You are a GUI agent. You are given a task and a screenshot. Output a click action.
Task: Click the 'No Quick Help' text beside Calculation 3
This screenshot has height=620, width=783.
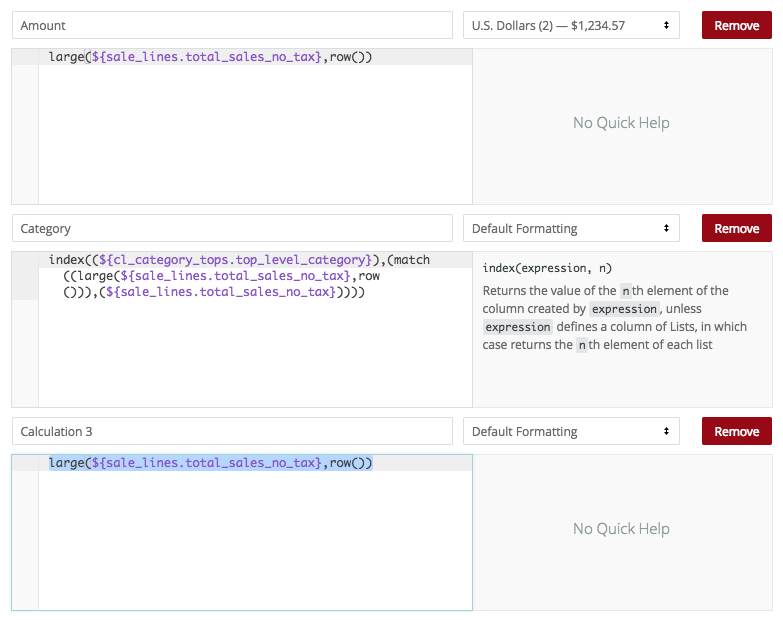click(621, 529)
